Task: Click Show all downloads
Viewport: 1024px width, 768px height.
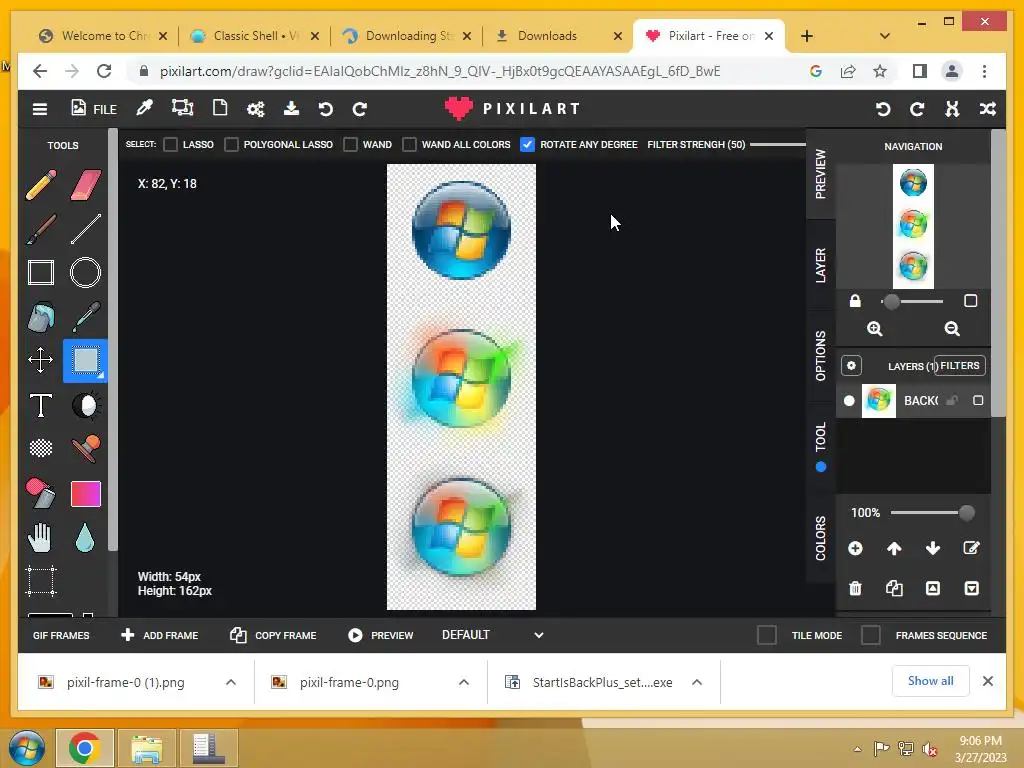Action: pos(931,681)
